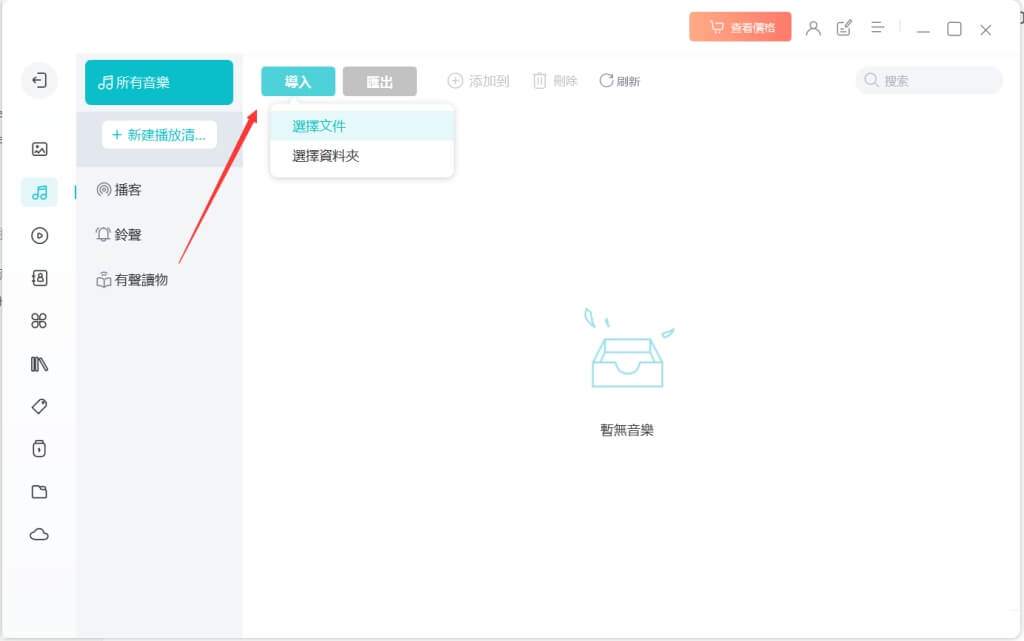
Task: Choose 選擇資料夾 from import dropdown
Action: click(x=362, y=156)
